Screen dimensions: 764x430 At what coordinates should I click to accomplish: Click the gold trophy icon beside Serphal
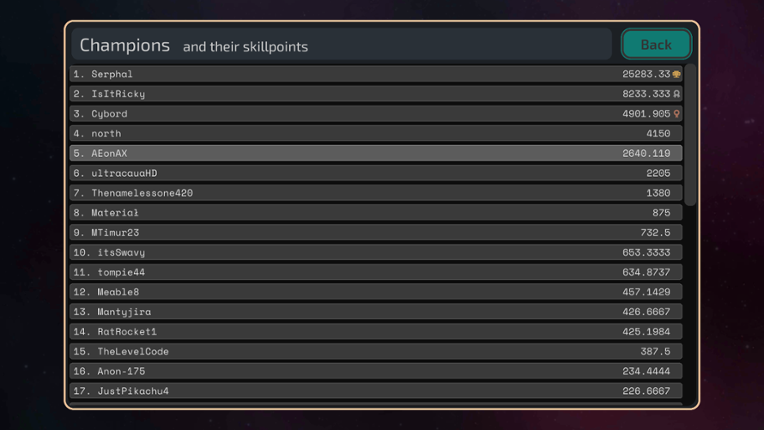pyautogui.click(x=677, y=74)
